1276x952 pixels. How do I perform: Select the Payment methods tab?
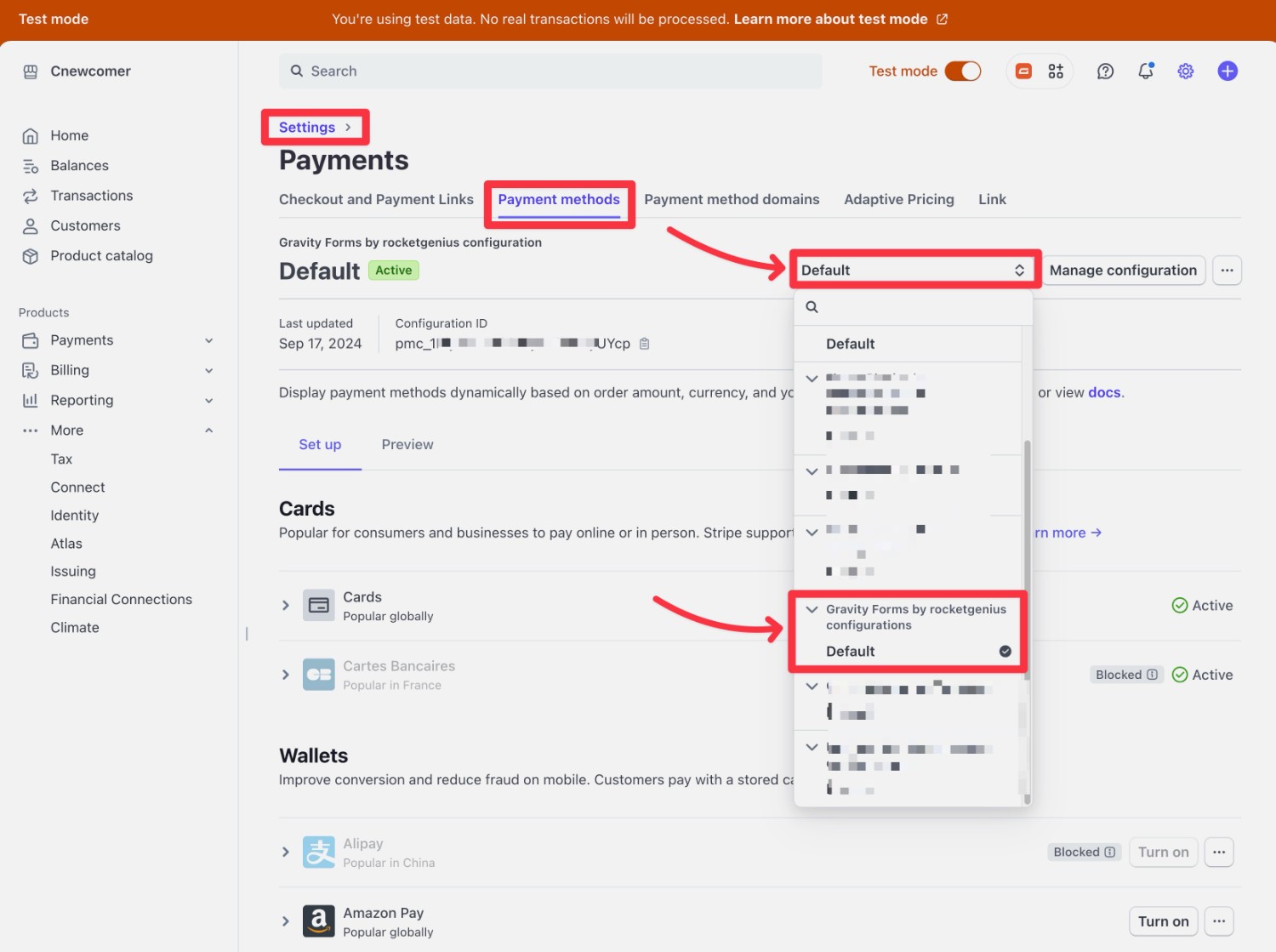[559, 199]
